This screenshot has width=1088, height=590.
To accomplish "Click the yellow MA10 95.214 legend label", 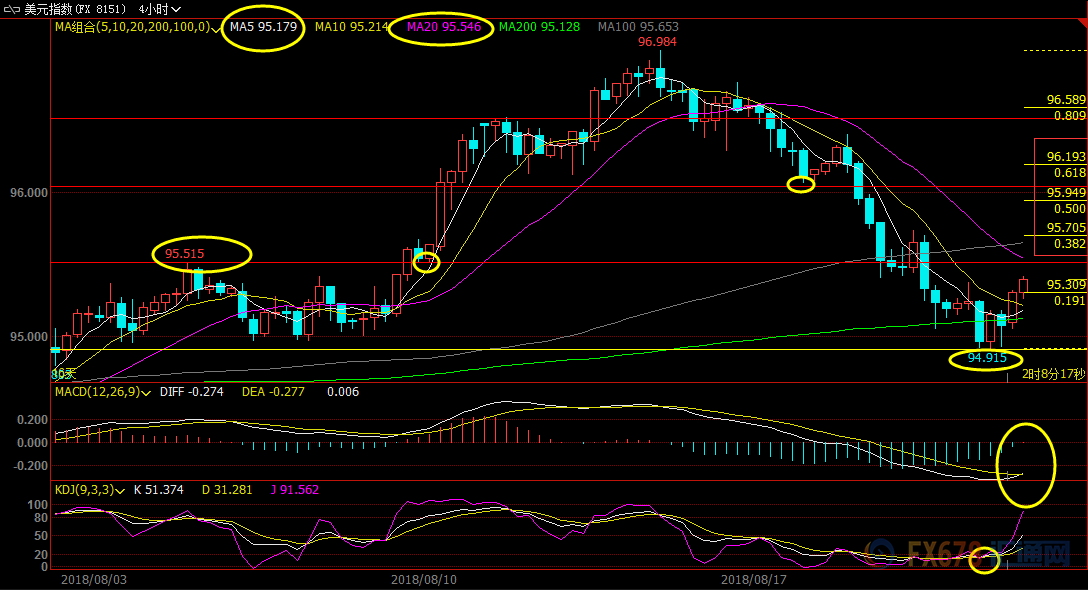I will tap(349, 27).
